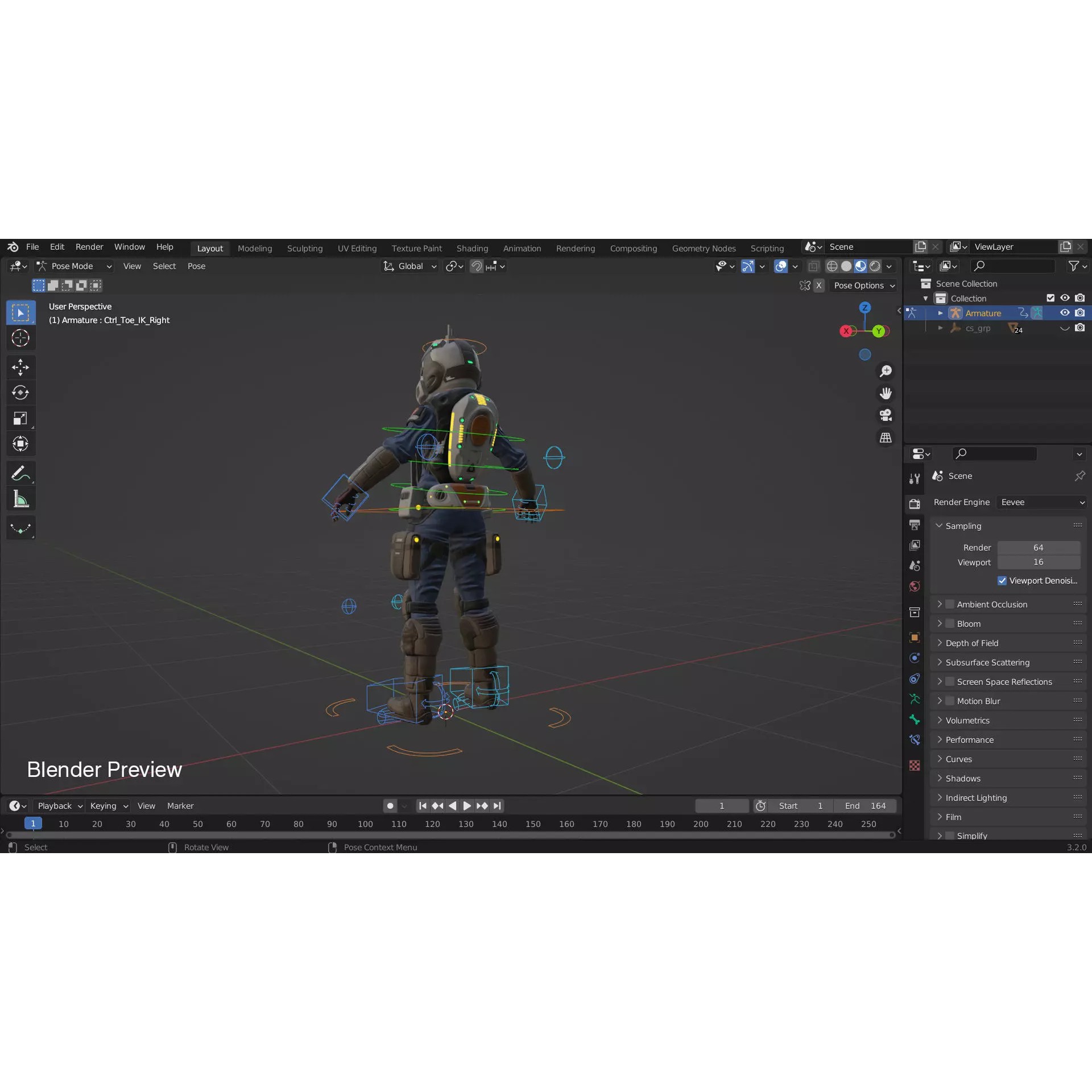The height and width of the screenshot is (1092, 1092).
Task: Jump to the end frame
Action: 497,806
